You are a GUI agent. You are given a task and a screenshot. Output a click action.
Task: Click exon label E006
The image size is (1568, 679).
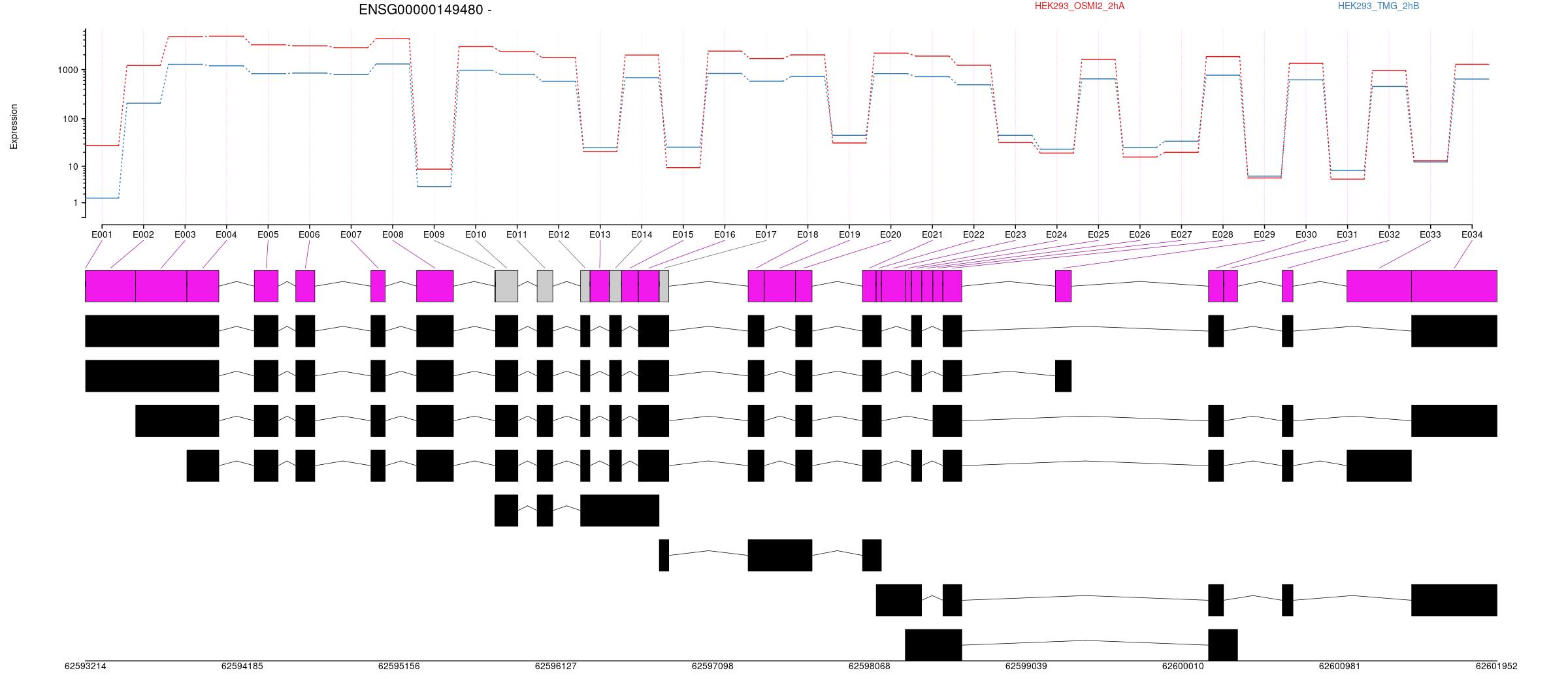pos(309,234)
